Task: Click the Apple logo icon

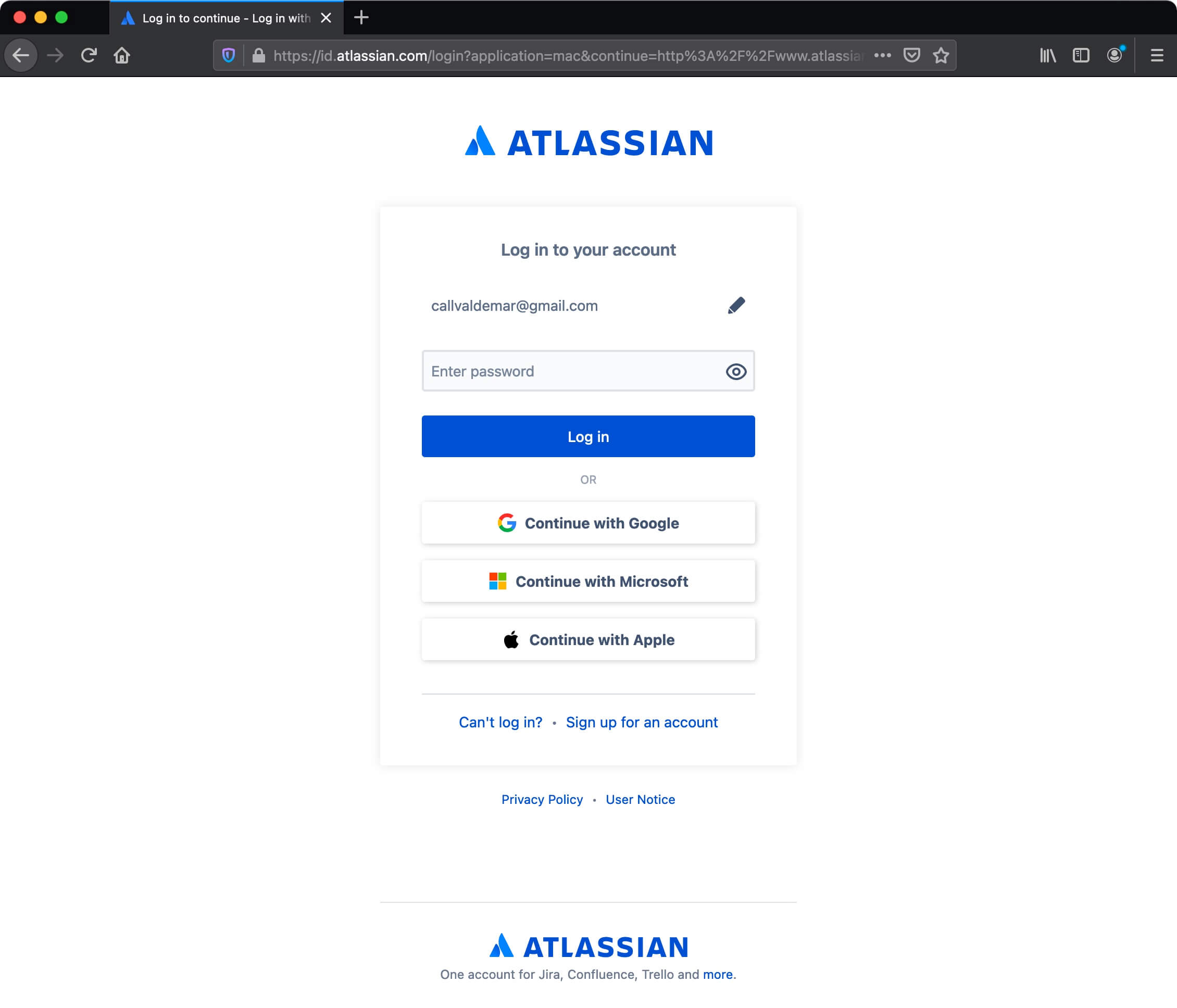Action: tap(511, 639)
